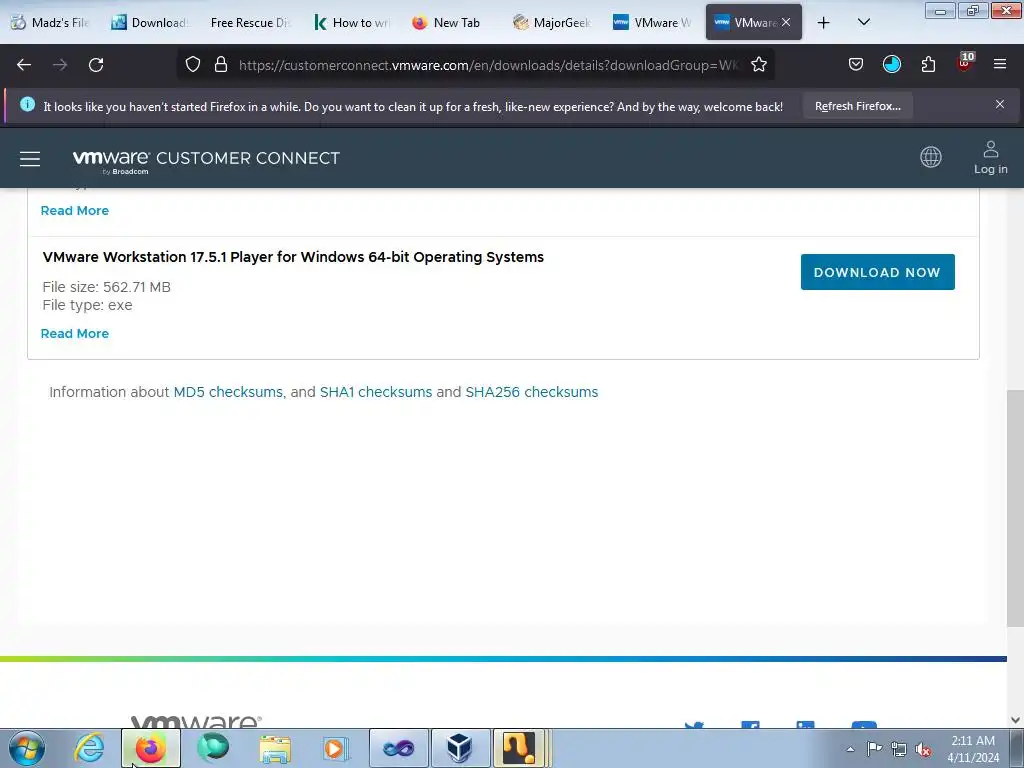The image size is (1024, 768).
Task: Reload the current page
Action: [96, 65]
